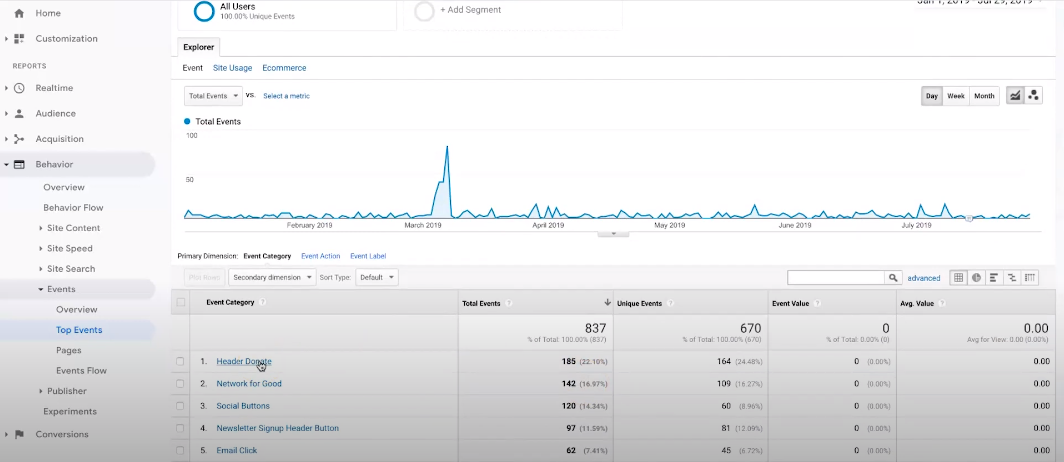The image size is (1064, 462).
Task: Open the Network for Good event category
Action: [x=249, y=383]
